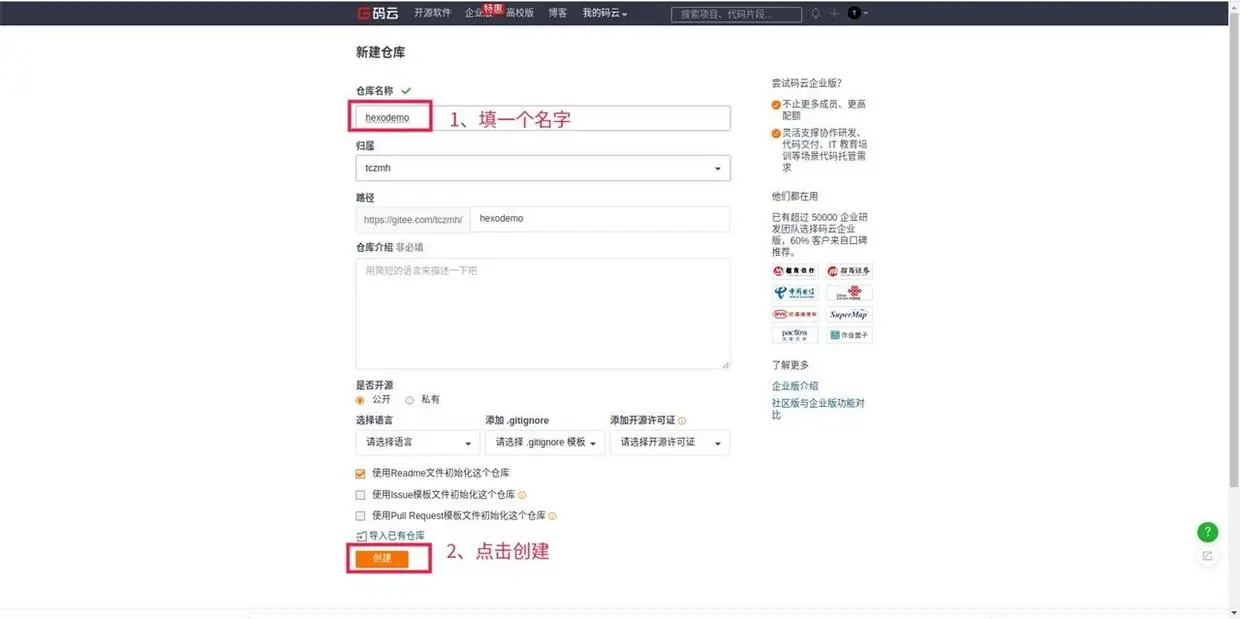Click the info icon beside Pull Request模板 option
Screen dimensions: 1240x619
click(x=552, y=516)
